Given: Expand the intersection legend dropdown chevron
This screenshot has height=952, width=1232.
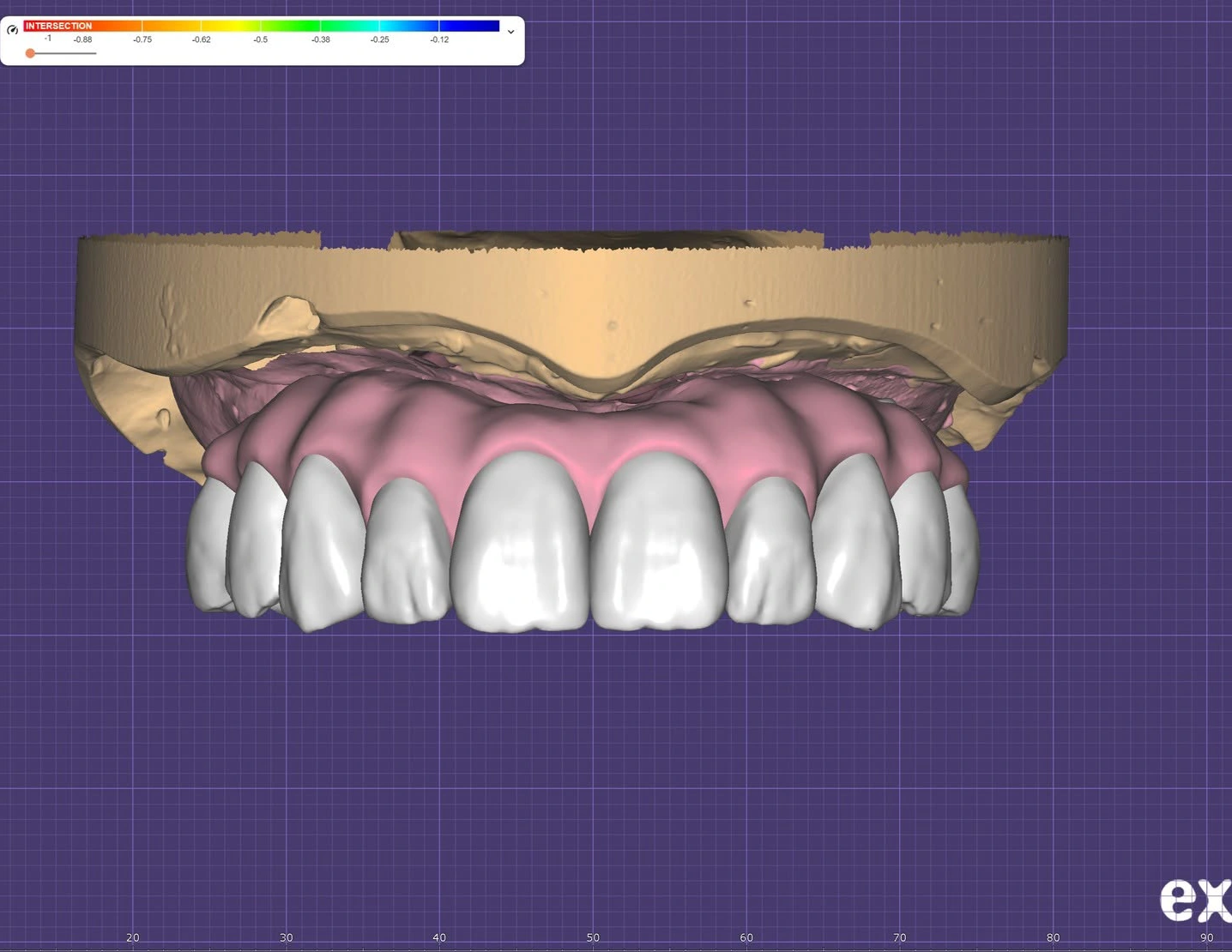Looking at the screenshot, I should coord(510,32).
